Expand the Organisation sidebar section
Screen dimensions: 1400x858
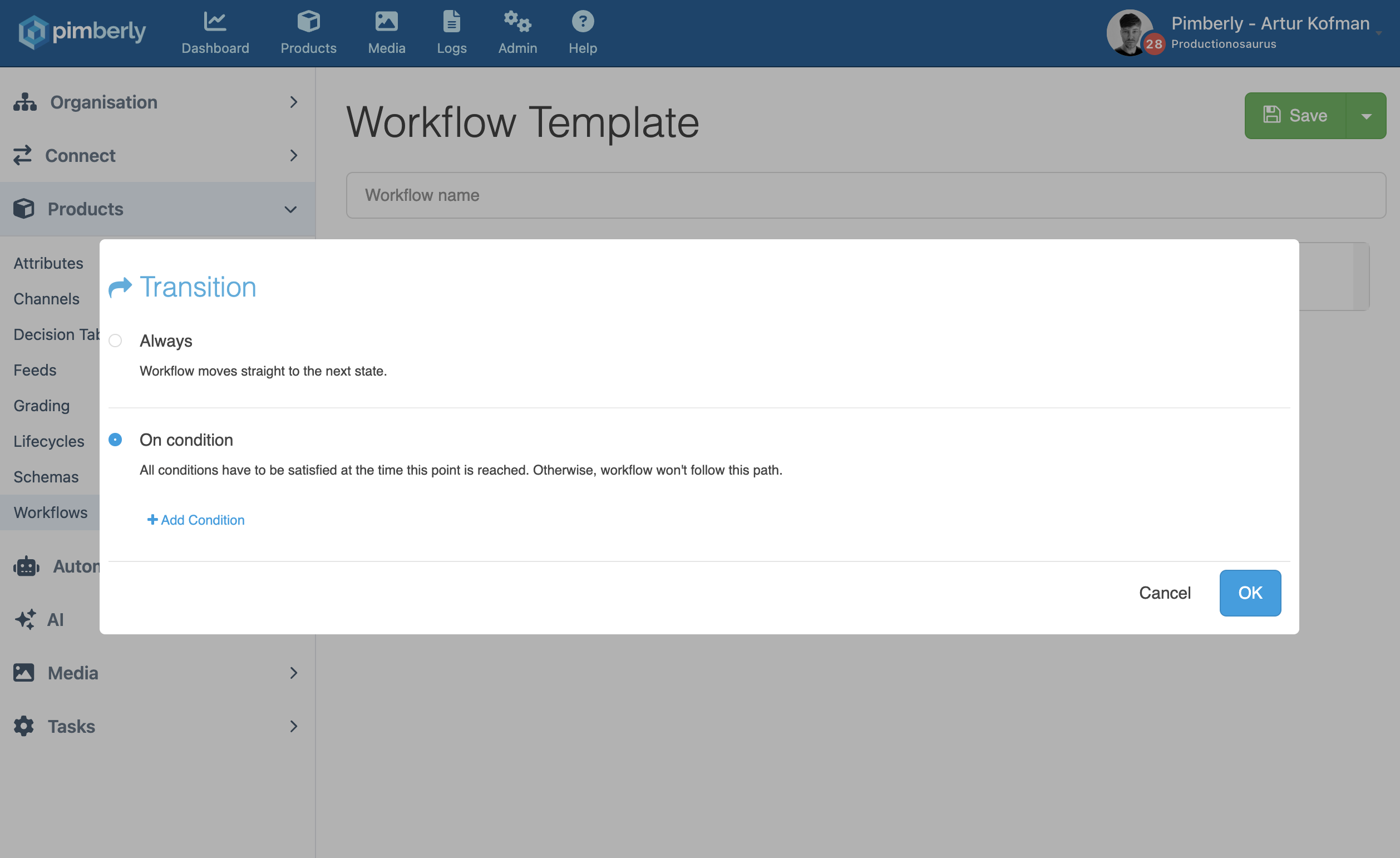click(293, 102)
